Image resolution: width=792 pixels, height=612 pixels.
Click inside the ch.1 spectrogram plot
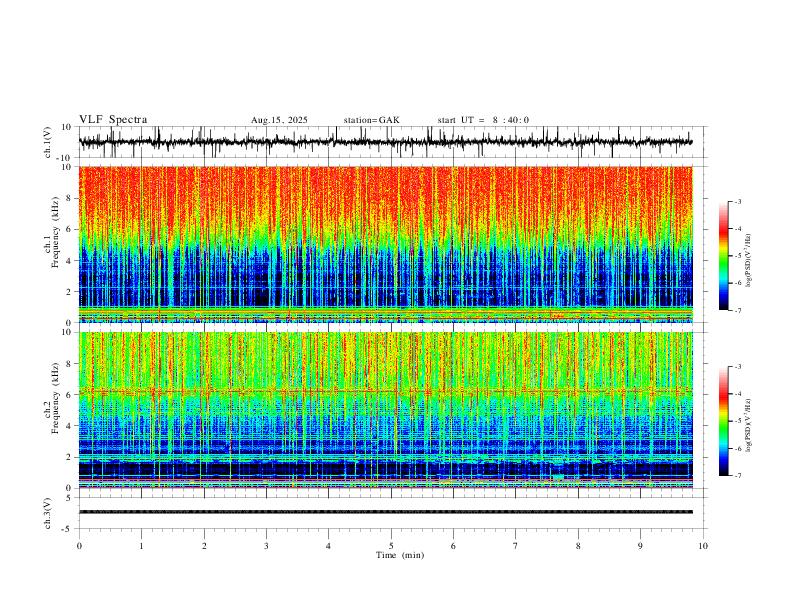385,244
